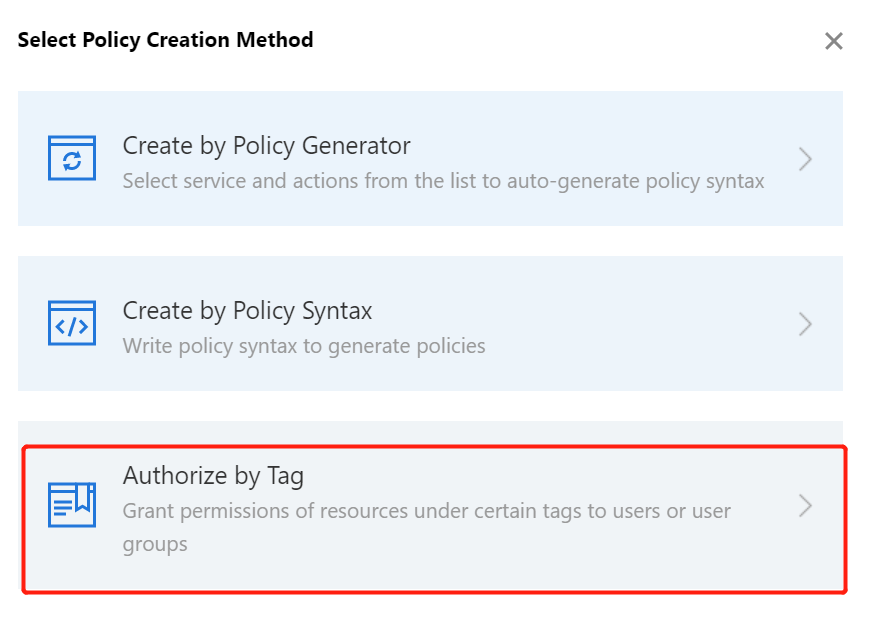Click 'Write policy syntax to generate policies' text

pos(304,346)
